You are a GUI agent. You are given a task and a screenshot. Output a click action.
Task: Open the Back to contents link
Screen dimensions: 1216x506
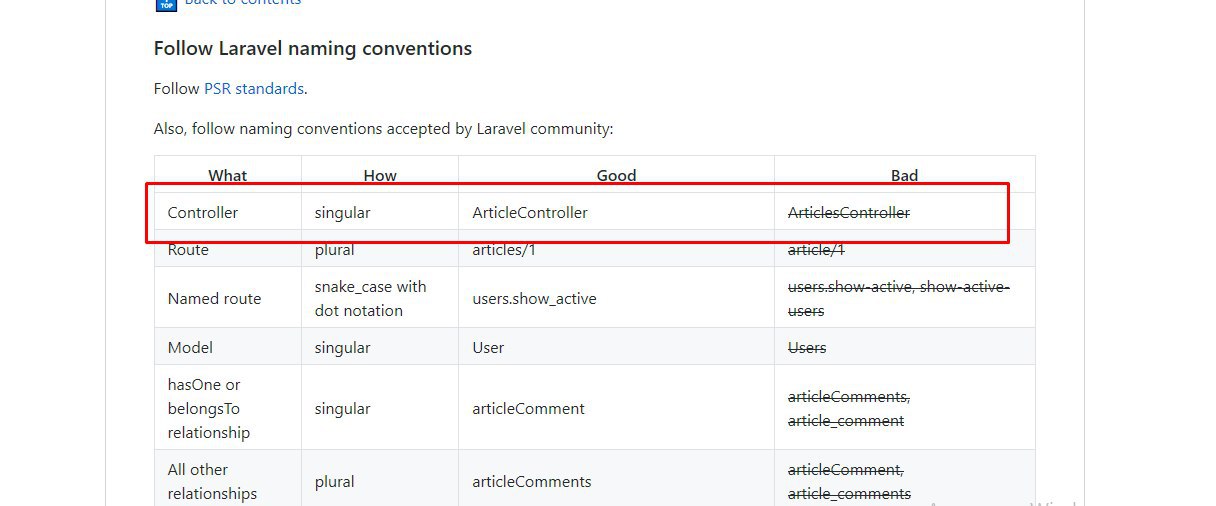click(243, 3)
